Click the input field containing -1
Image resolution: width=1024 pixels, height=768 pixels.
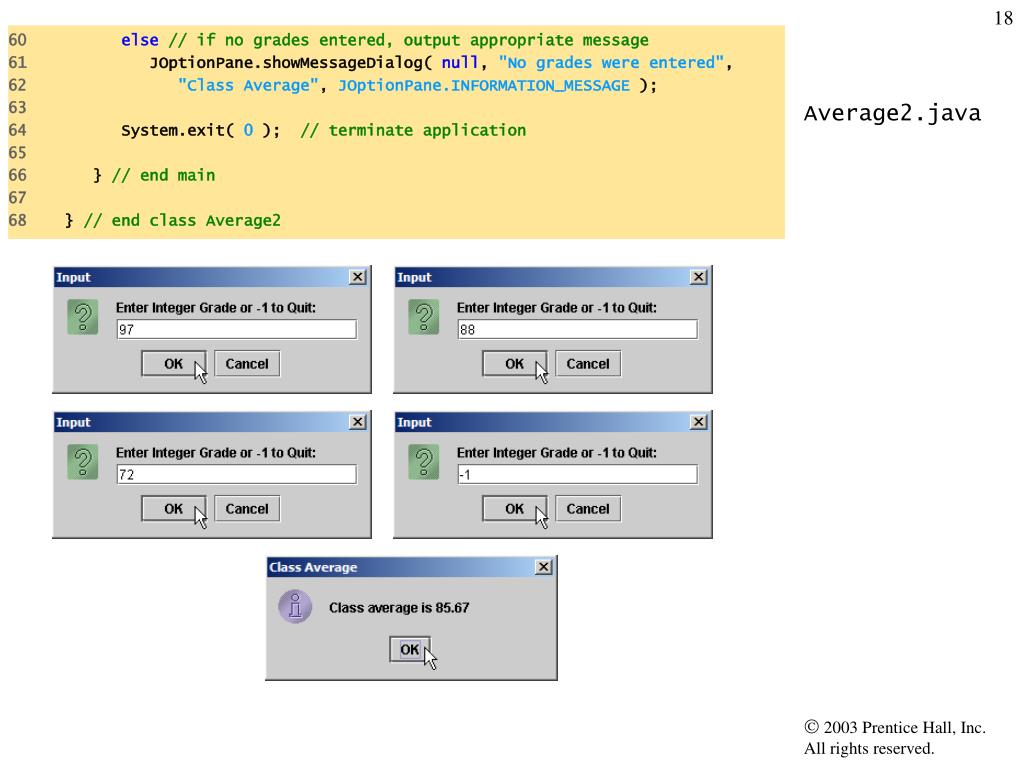(577, 474)
